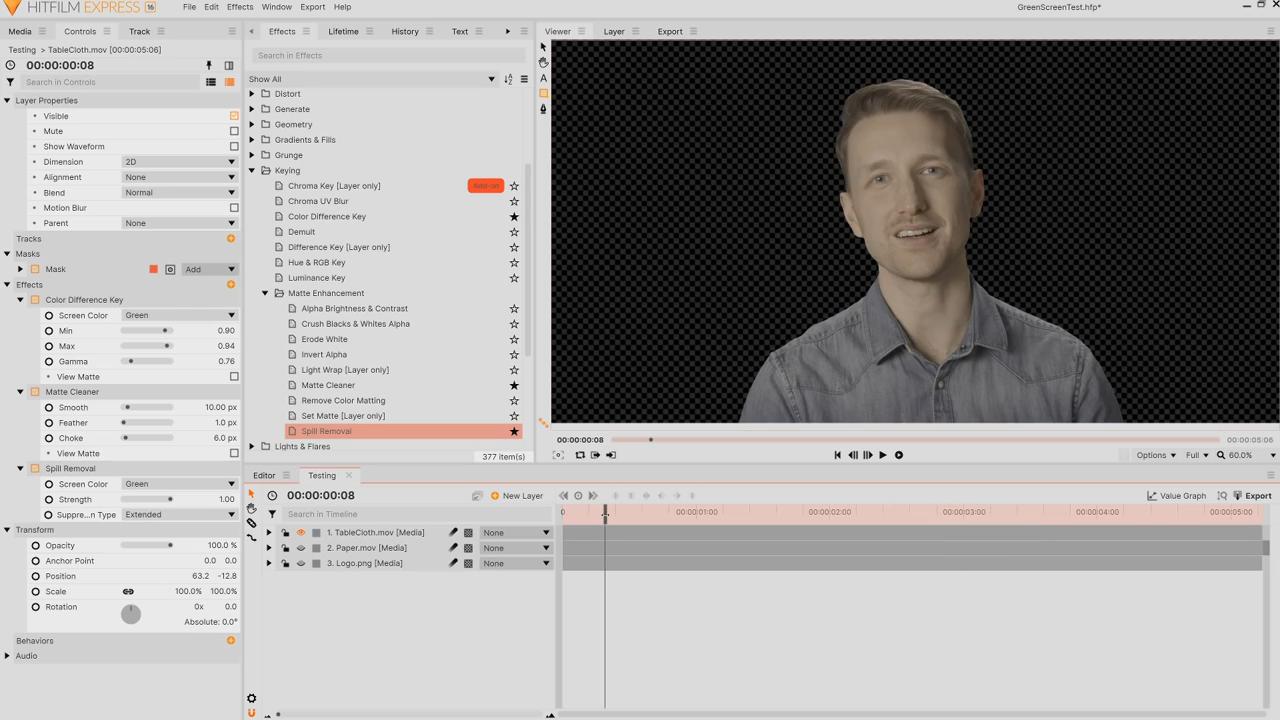Open the effects list options menu
Screen dimensions: 1280x720
tap(524, 79)
